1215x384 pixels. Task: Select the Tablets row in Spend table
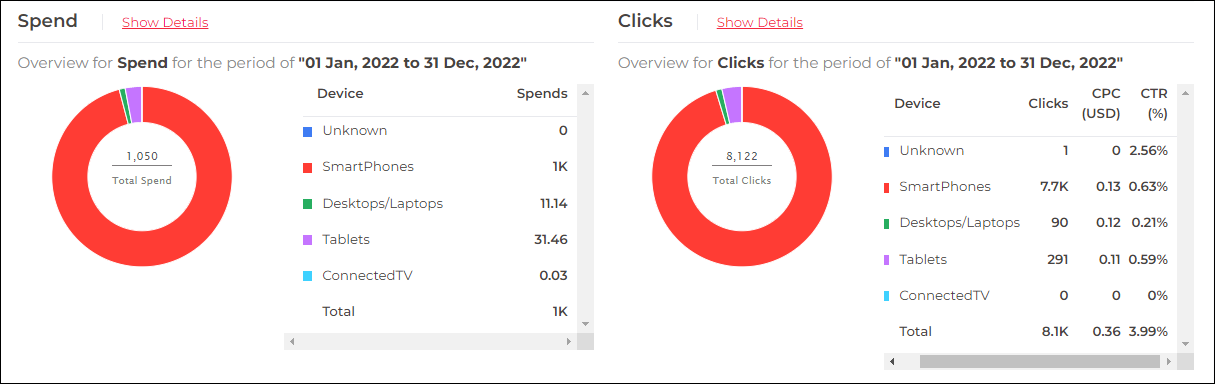(436, 239)
